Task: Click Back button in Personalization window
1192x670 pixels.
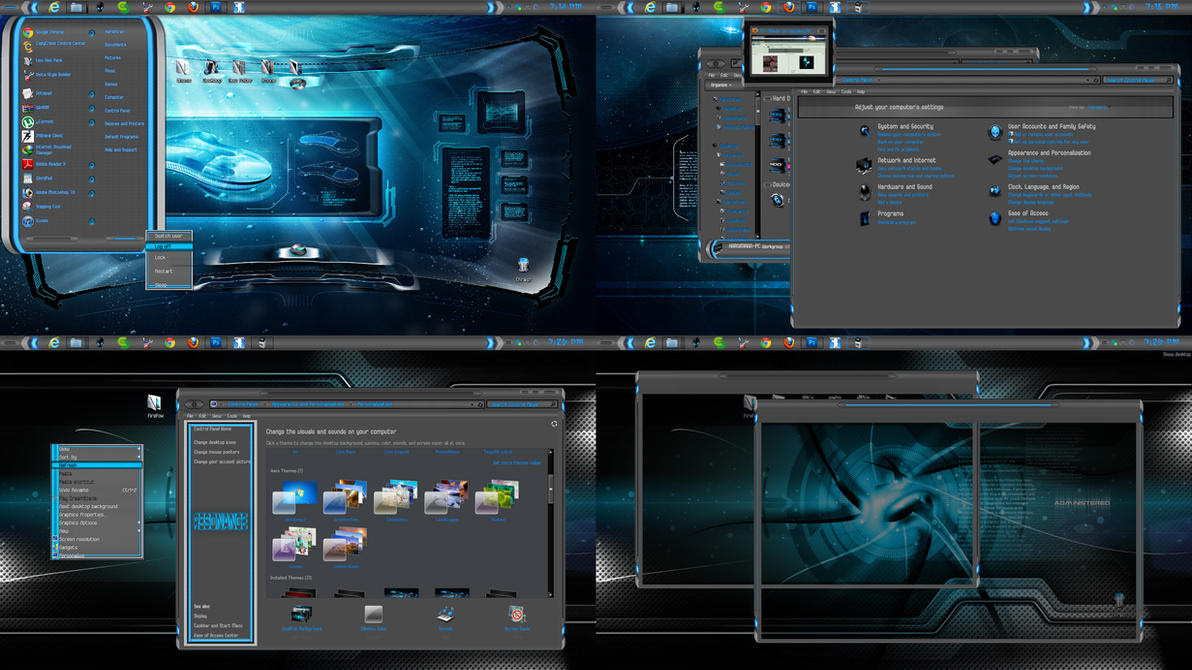Action: [x=190, y=404]
